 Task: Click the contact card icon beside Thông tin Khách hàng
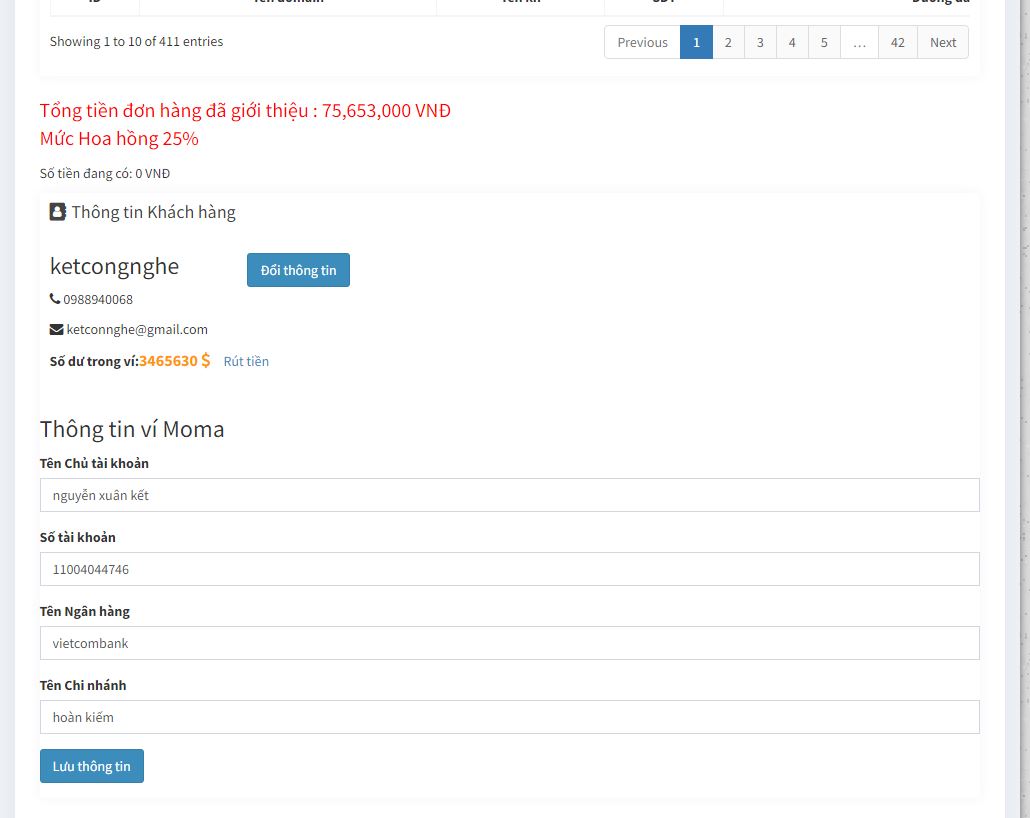pos(58,212)
